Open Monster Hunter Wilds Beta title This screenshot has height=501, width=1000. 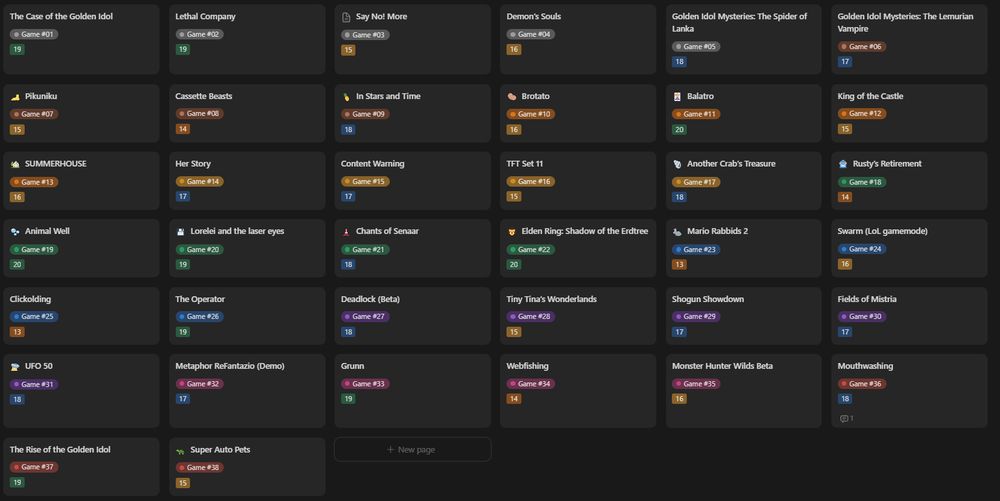pos(723,366)
